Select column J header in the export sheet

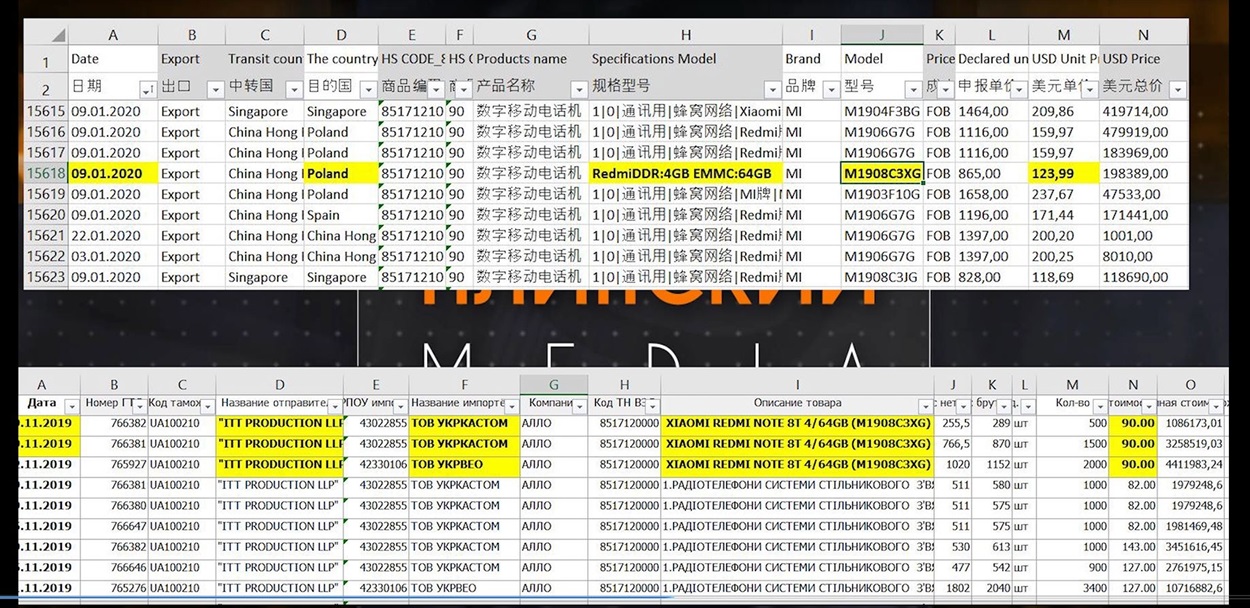882,34
